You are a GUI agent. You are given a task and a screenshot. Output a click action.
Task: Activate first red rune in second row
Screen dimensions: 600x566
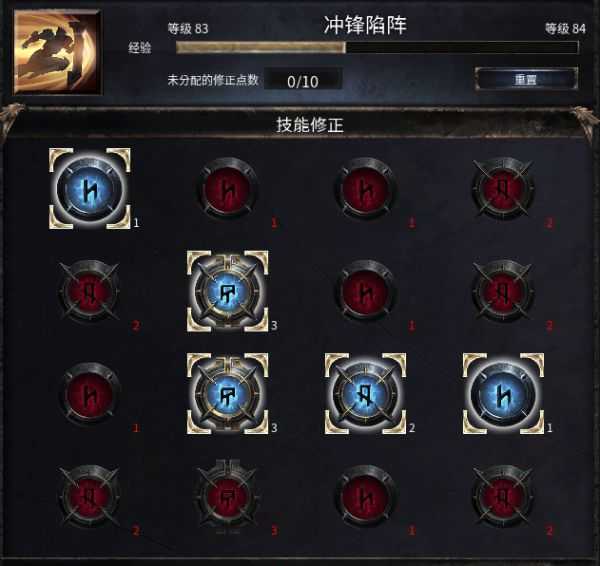(90, 291)
